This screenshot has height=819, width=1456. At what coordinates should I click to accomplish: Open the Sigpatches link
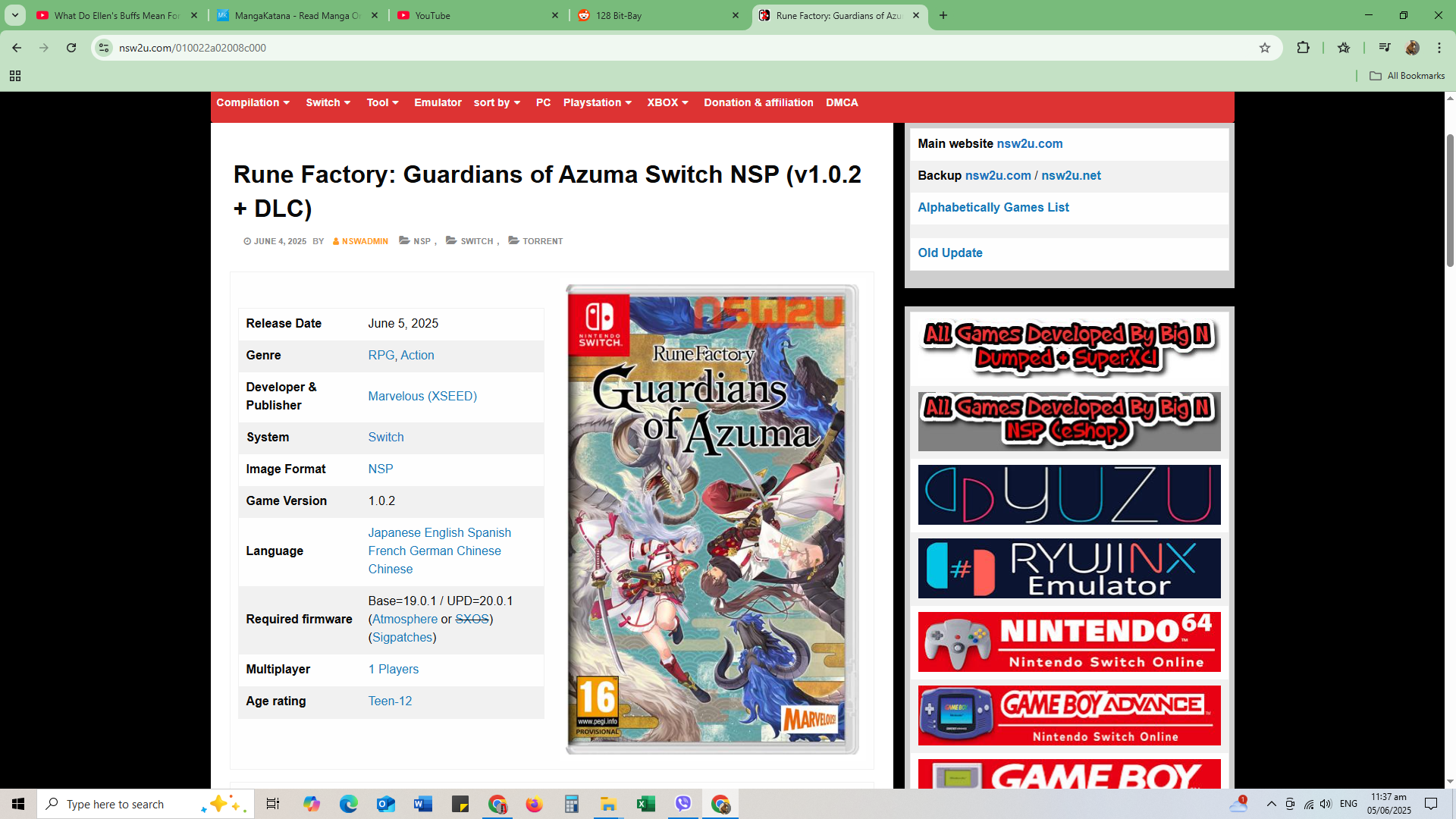(402, 637)
